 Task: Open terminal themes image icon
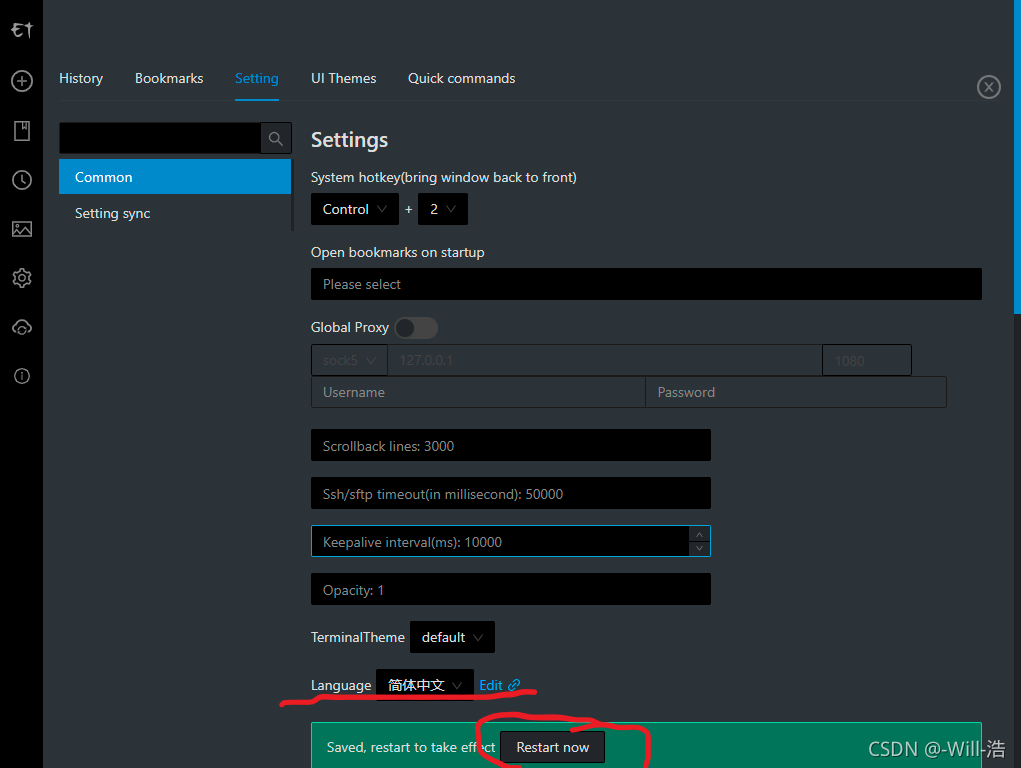click(22, 229)
